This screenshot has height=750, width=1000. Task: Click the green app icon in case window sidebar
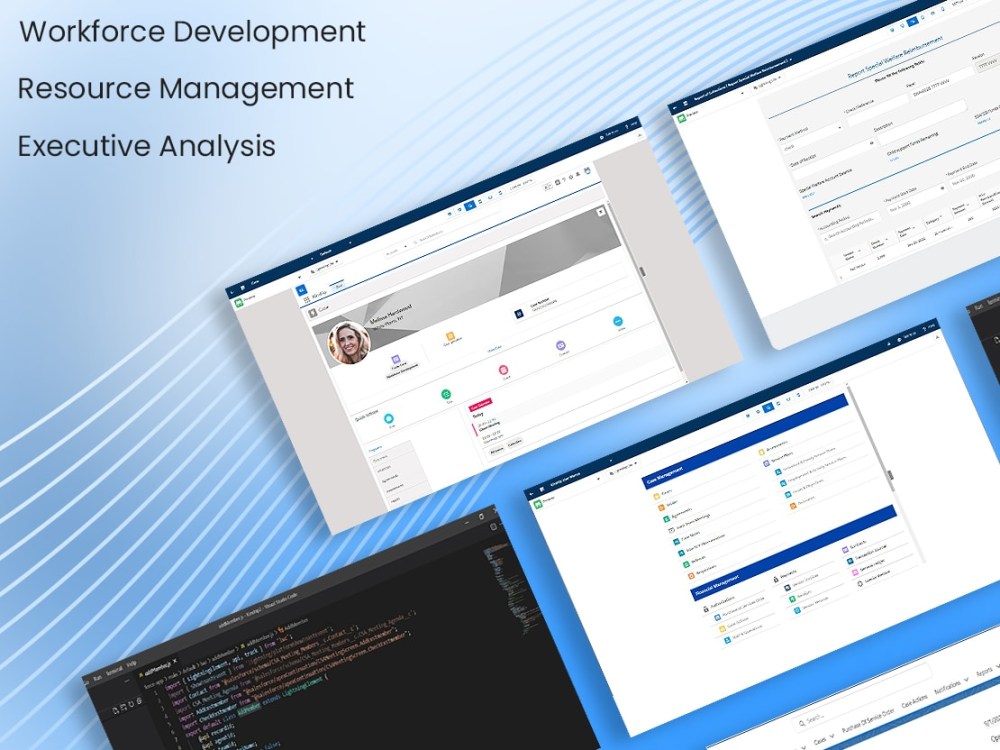(237, 302)
